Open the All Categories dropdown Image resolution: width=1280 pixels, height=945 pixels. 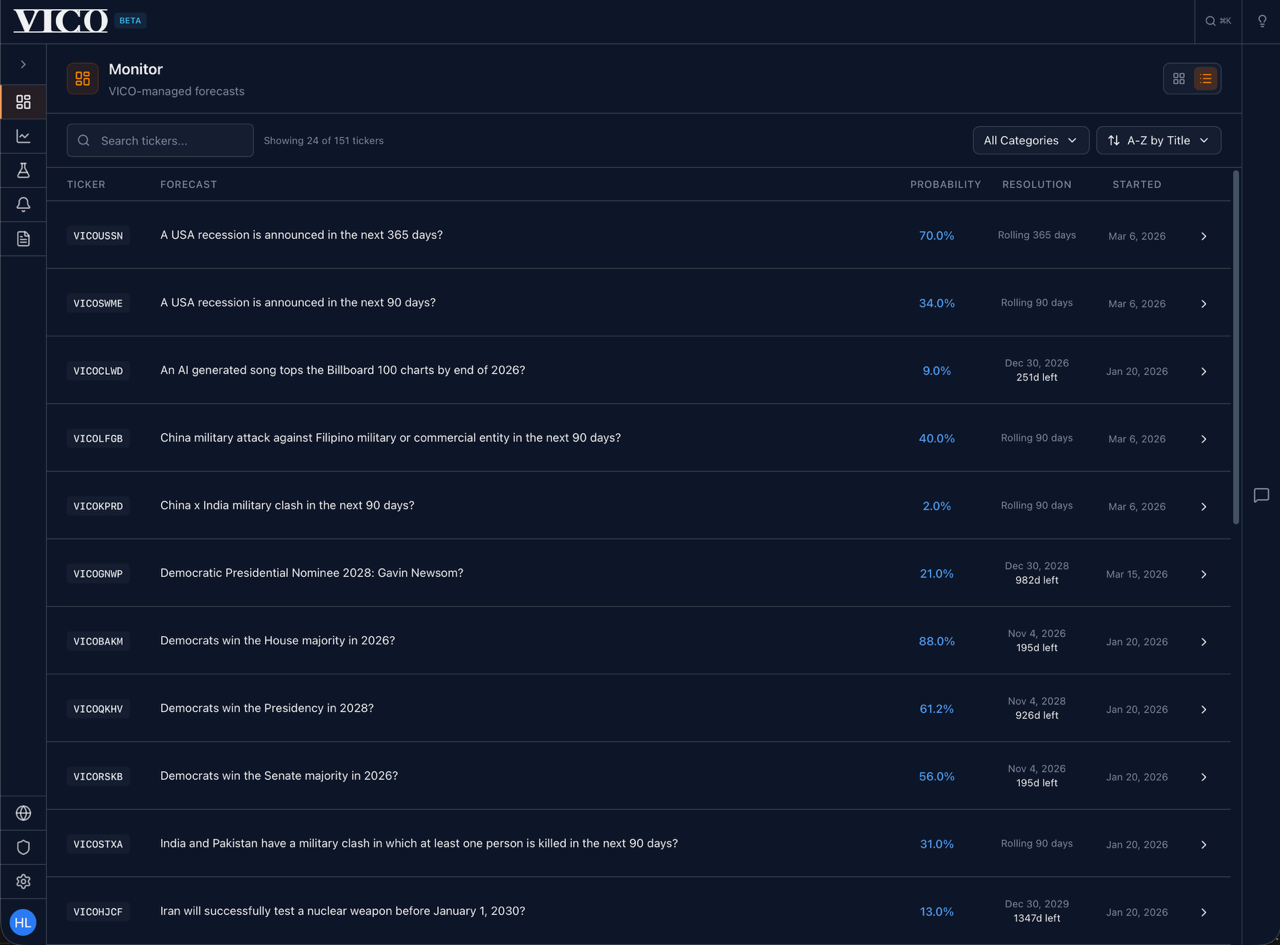(1030, 140)
